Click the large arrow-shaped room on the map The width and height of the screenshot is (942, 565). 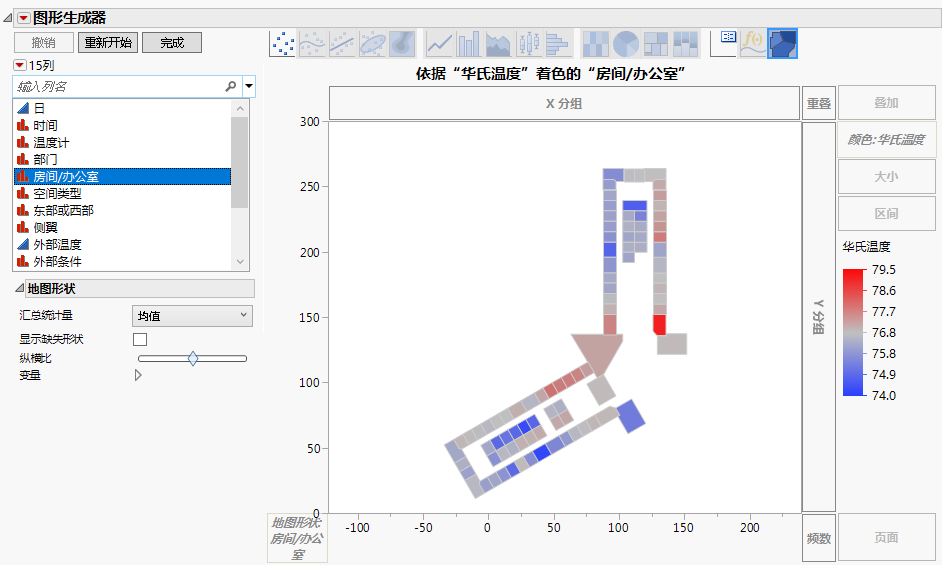click(x=598, y=353)
